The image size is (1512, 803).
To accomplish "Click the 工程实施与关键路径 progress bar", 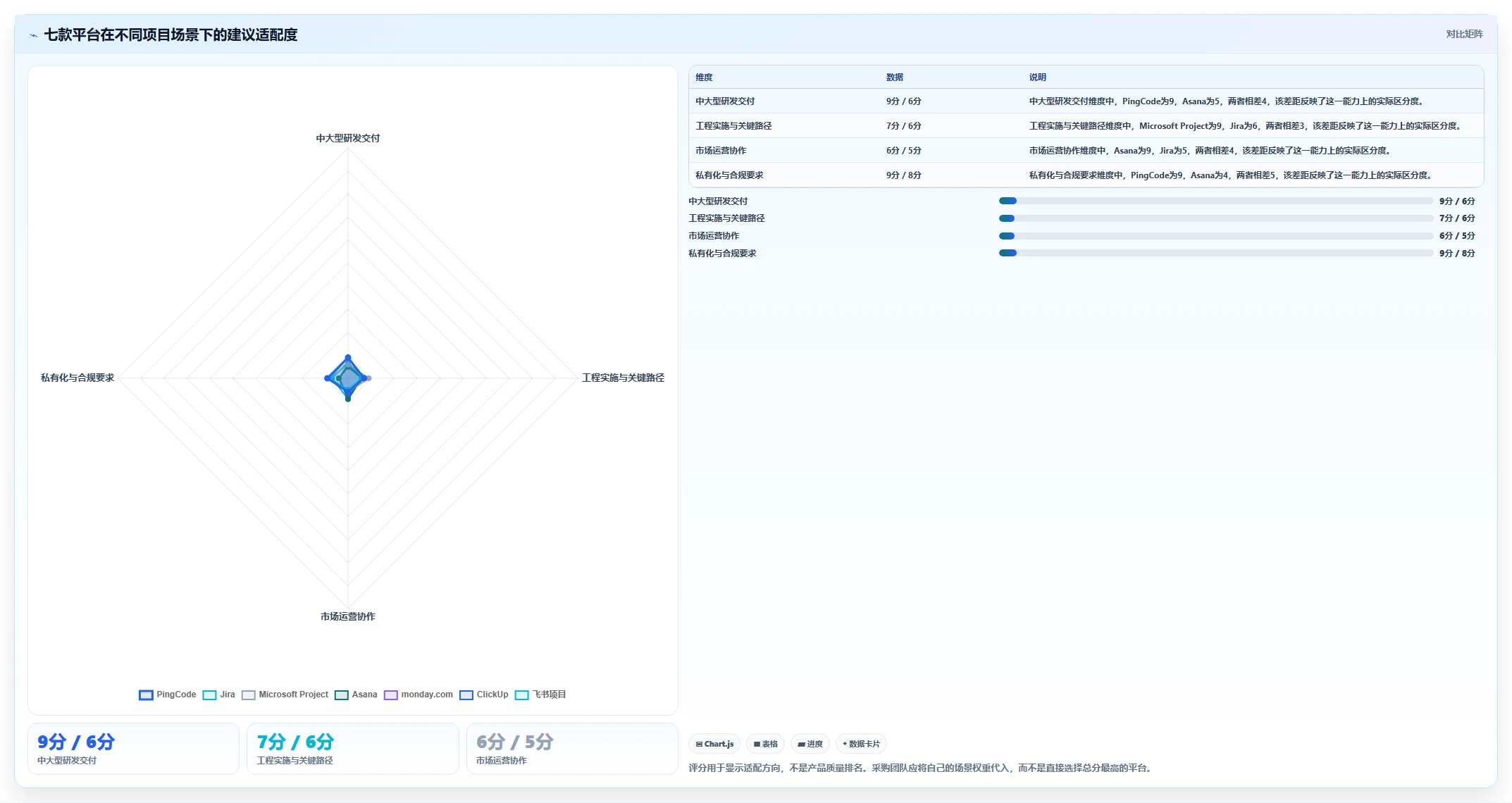I will coord(1215,218).
